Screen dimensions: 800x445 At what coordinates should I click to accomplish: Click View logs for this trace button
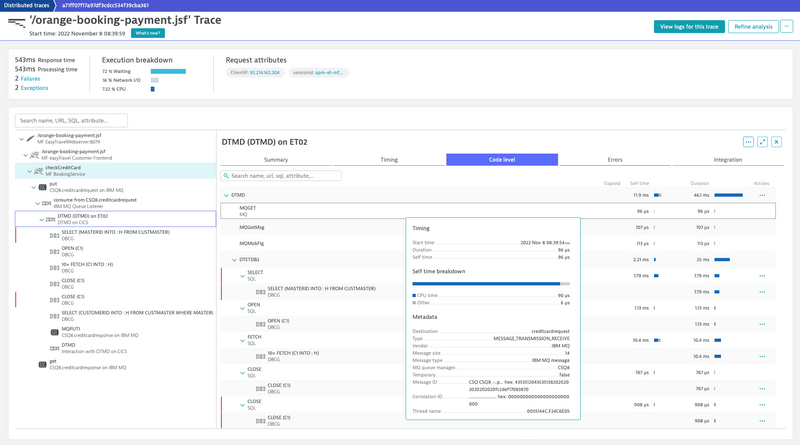click(689, 27)
